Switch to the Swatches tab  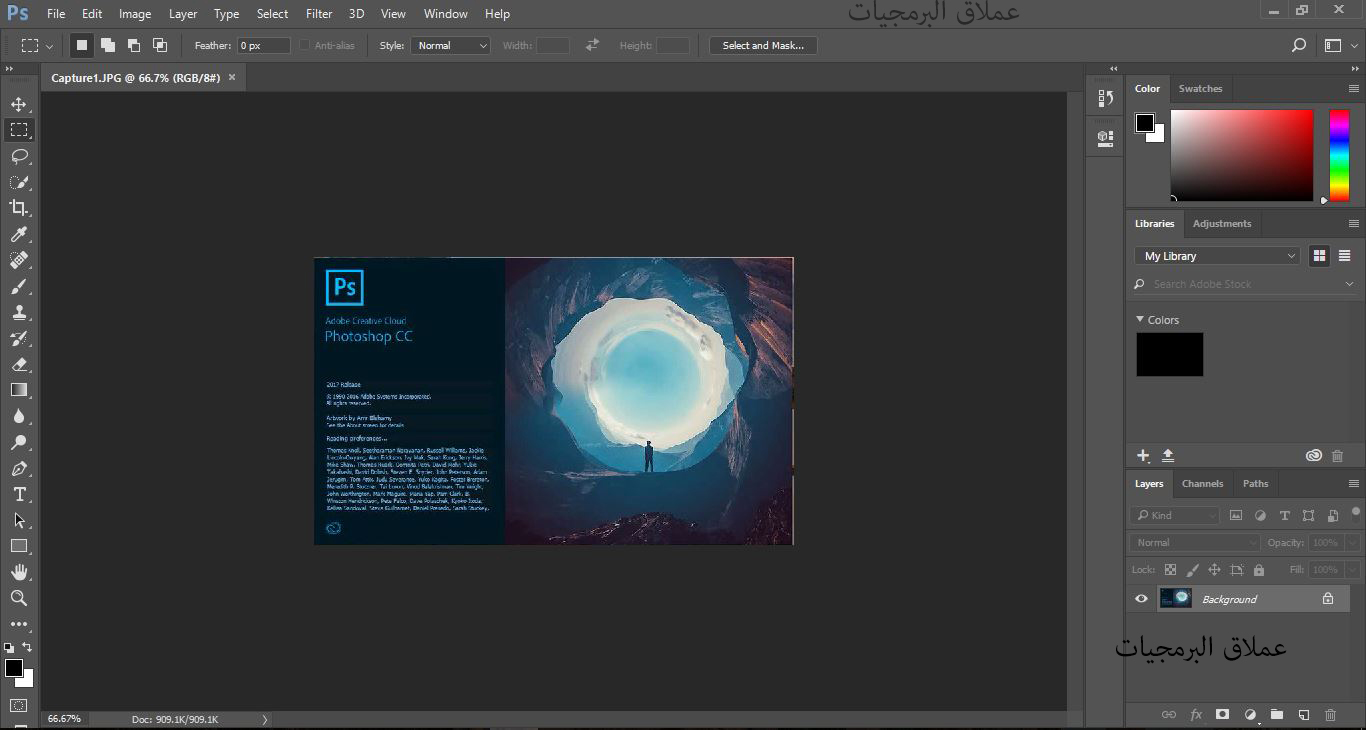tap(1200, 89)
